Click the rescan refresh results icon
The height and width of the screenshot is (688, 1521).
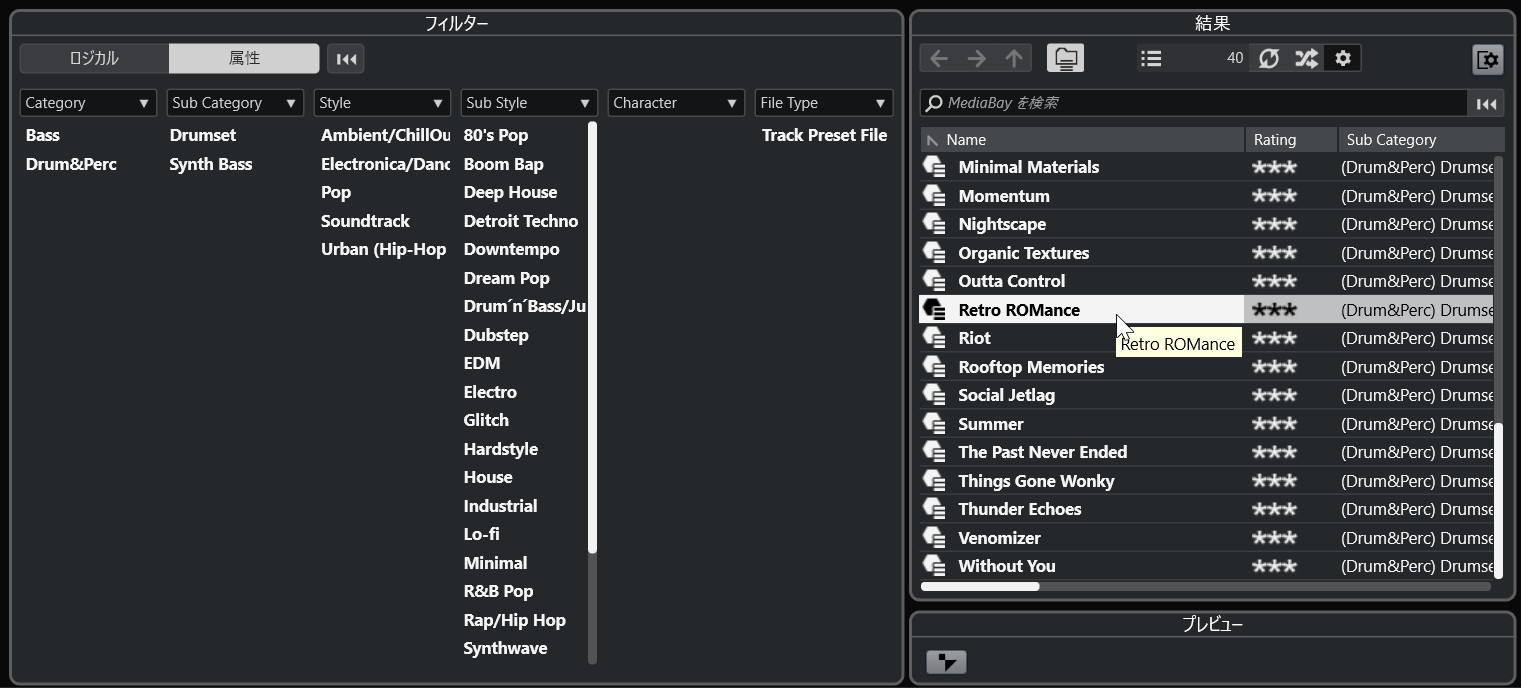pos(1268,59)
